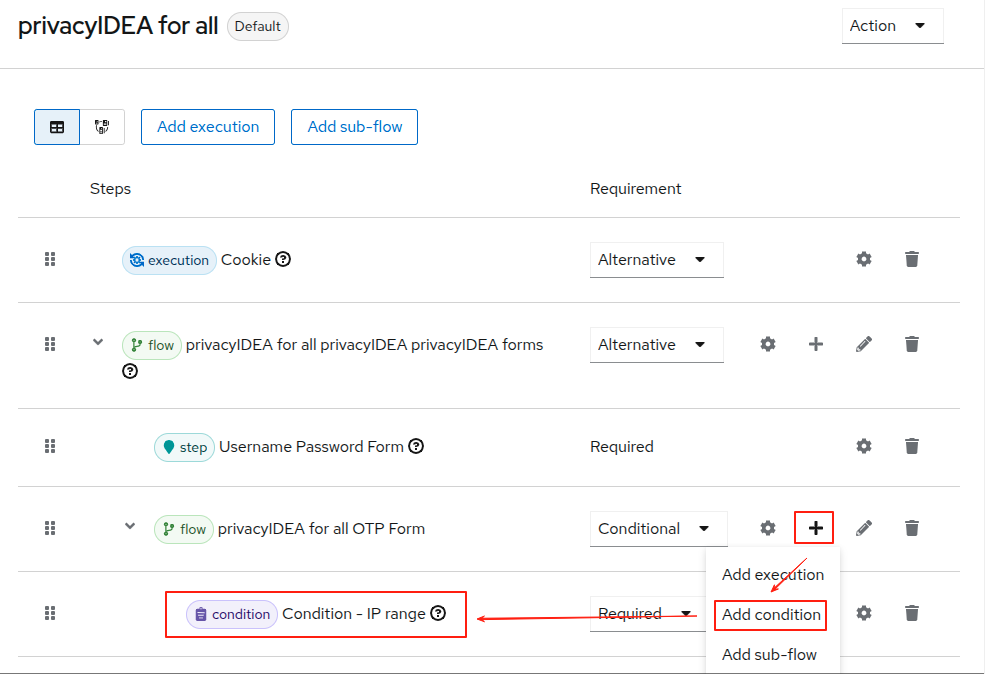
Task: Click plus icon for privacyIDEA forms flow
Action: [816, 344]
